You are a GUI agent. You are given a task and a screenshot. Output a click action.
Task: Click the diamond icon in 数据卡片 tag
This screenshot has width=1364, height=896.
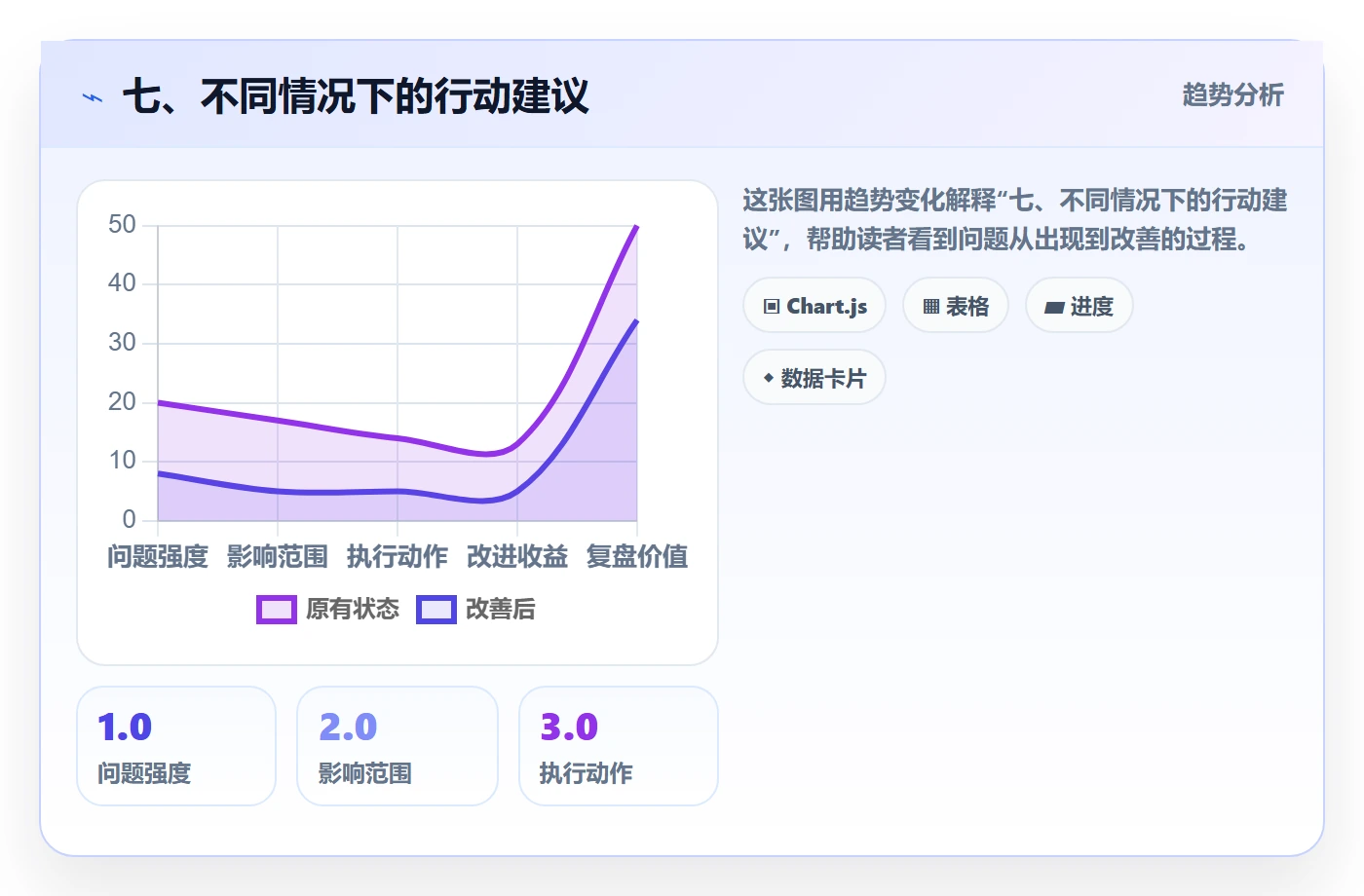click(769, 378)
